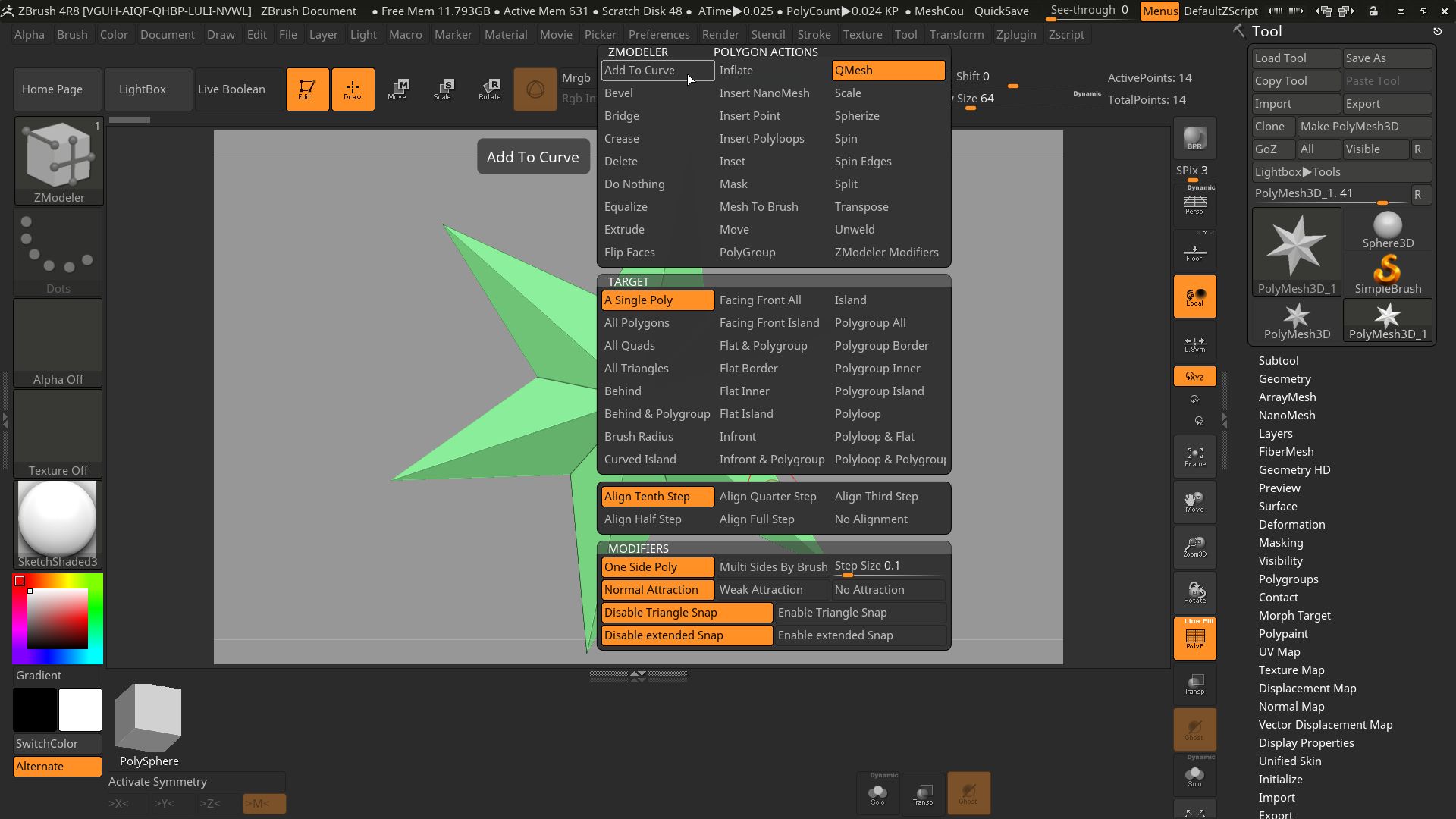This screenshot has height=819, width=1456.
Task: Click the bottom Transp icon
Action: pyautogui.click(x=923, y=793)
